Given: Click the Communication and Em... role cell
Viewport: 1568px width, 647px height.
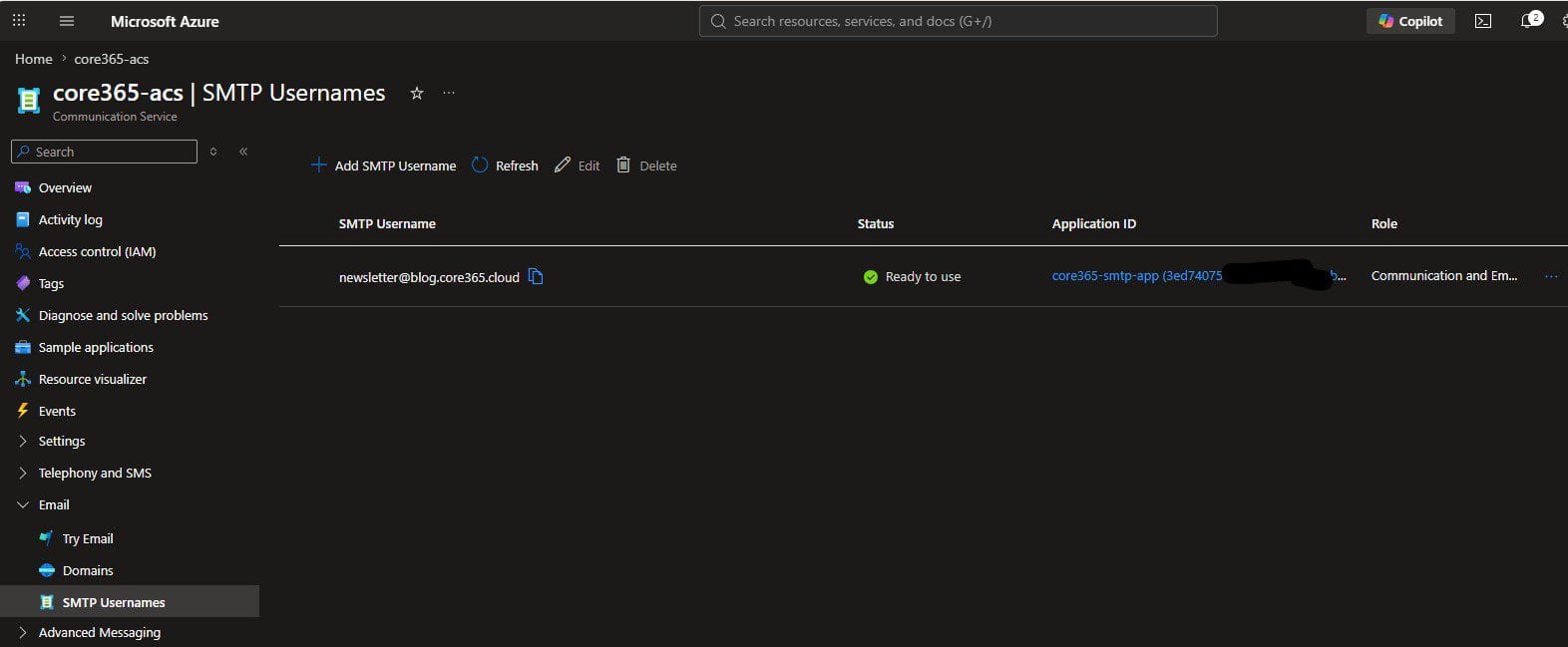Looking at the screenshot, I should pyautogui.click(x=1444, y=275).
